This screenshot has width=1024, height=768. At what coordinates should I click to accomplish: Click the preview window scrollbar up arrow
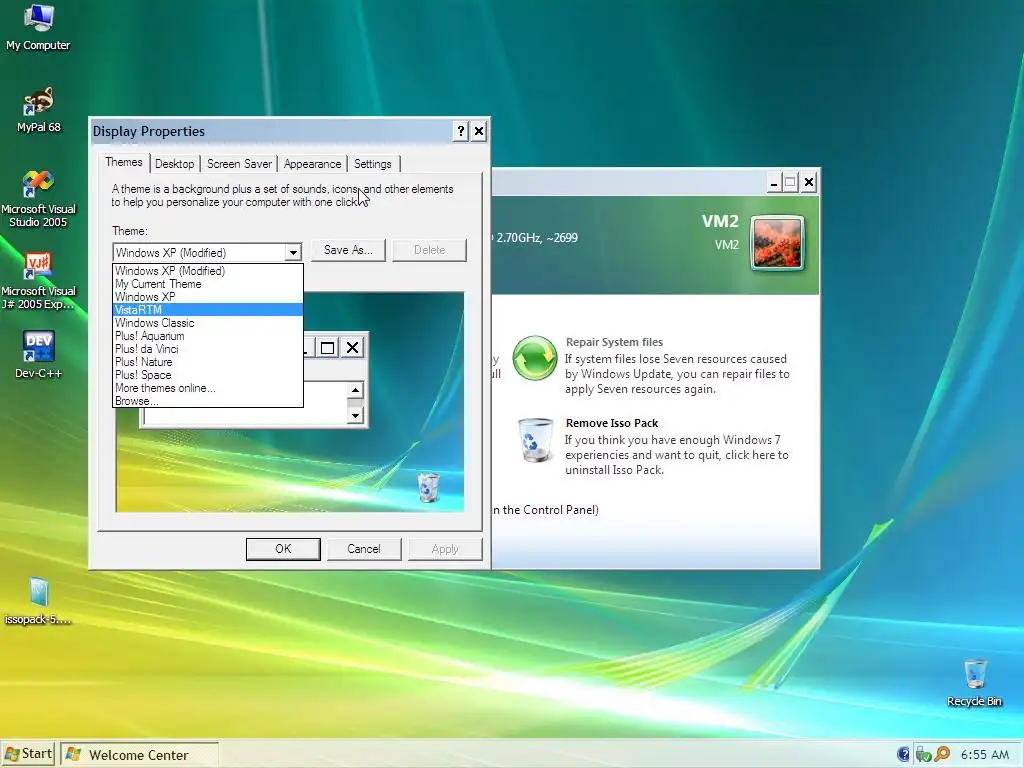click(x=355, y=391)
